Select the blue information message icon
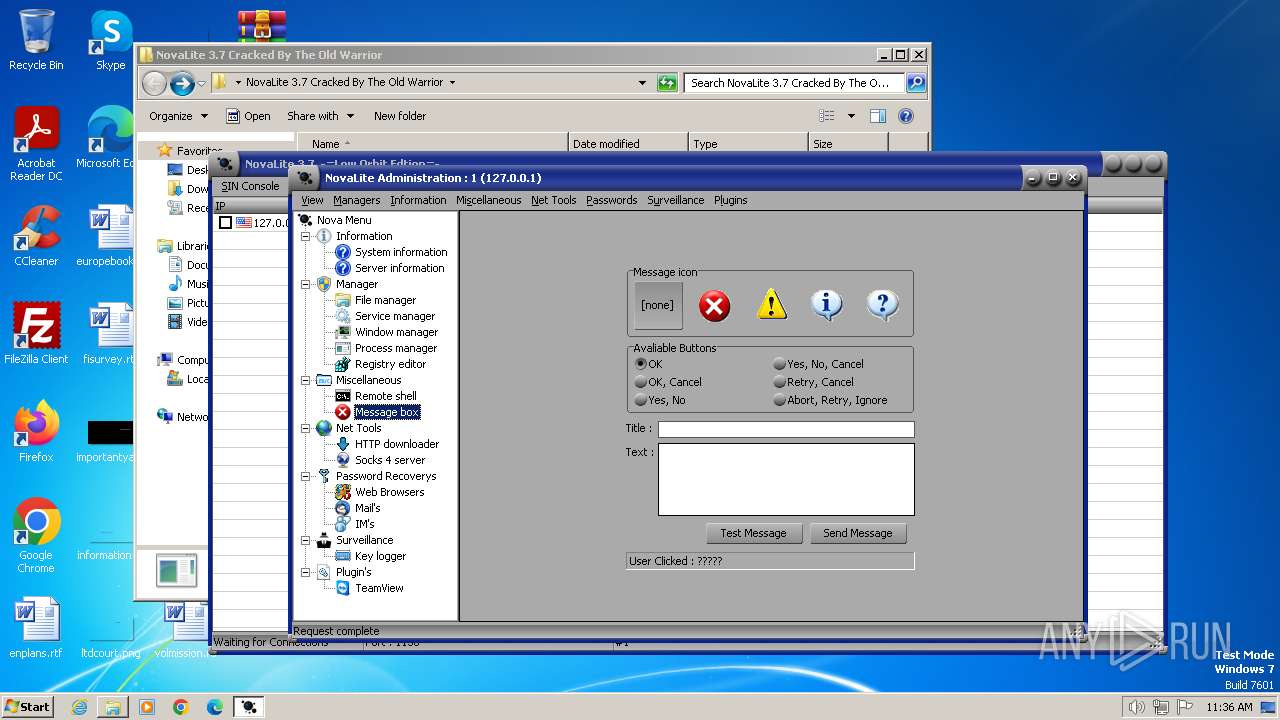The width and height of the screenshot is (1280, 720). pyautogui.click(x=827, y=305)
